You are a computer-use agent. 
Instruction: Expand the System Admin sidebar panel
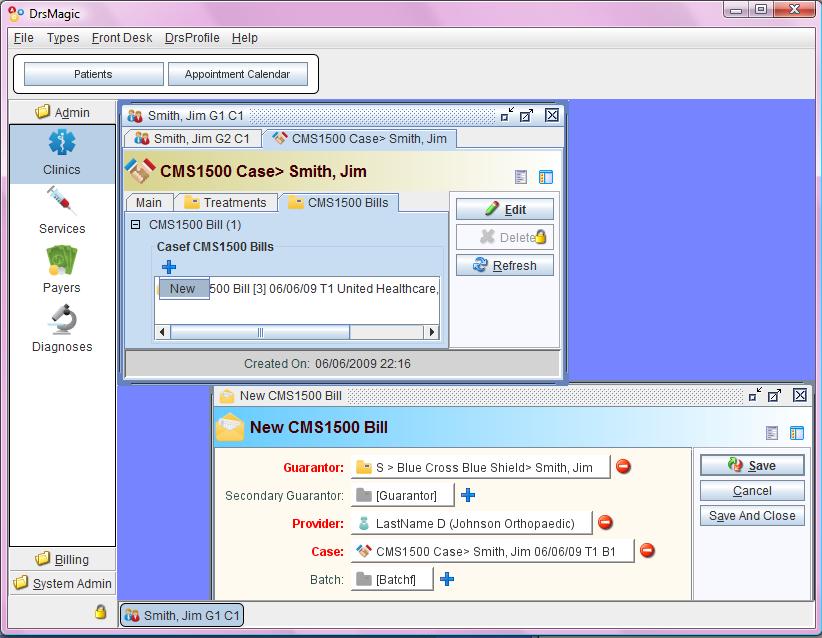(x=62, y=583)
